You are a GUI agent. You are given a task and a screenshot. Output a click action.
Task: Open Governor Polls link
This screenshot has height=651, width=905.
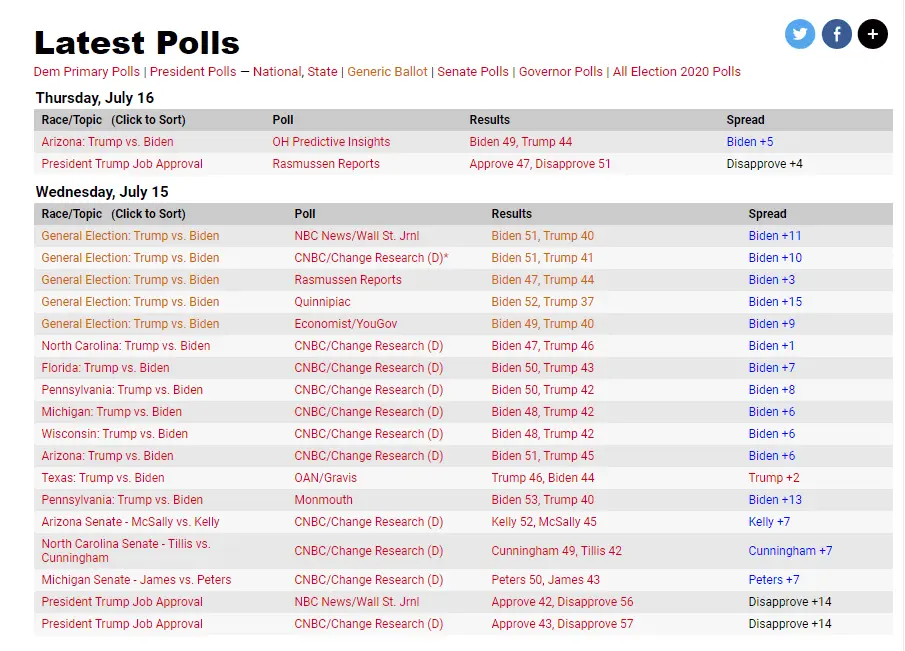pyautogui.click(x=561, y=72)
